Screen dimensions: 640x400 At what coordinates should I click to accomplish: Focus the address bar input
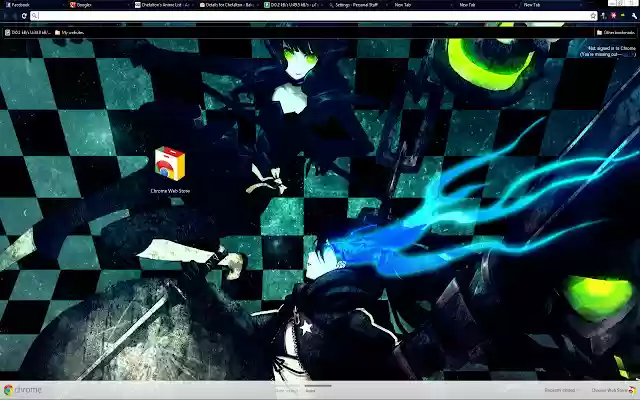tap(314, 16)
